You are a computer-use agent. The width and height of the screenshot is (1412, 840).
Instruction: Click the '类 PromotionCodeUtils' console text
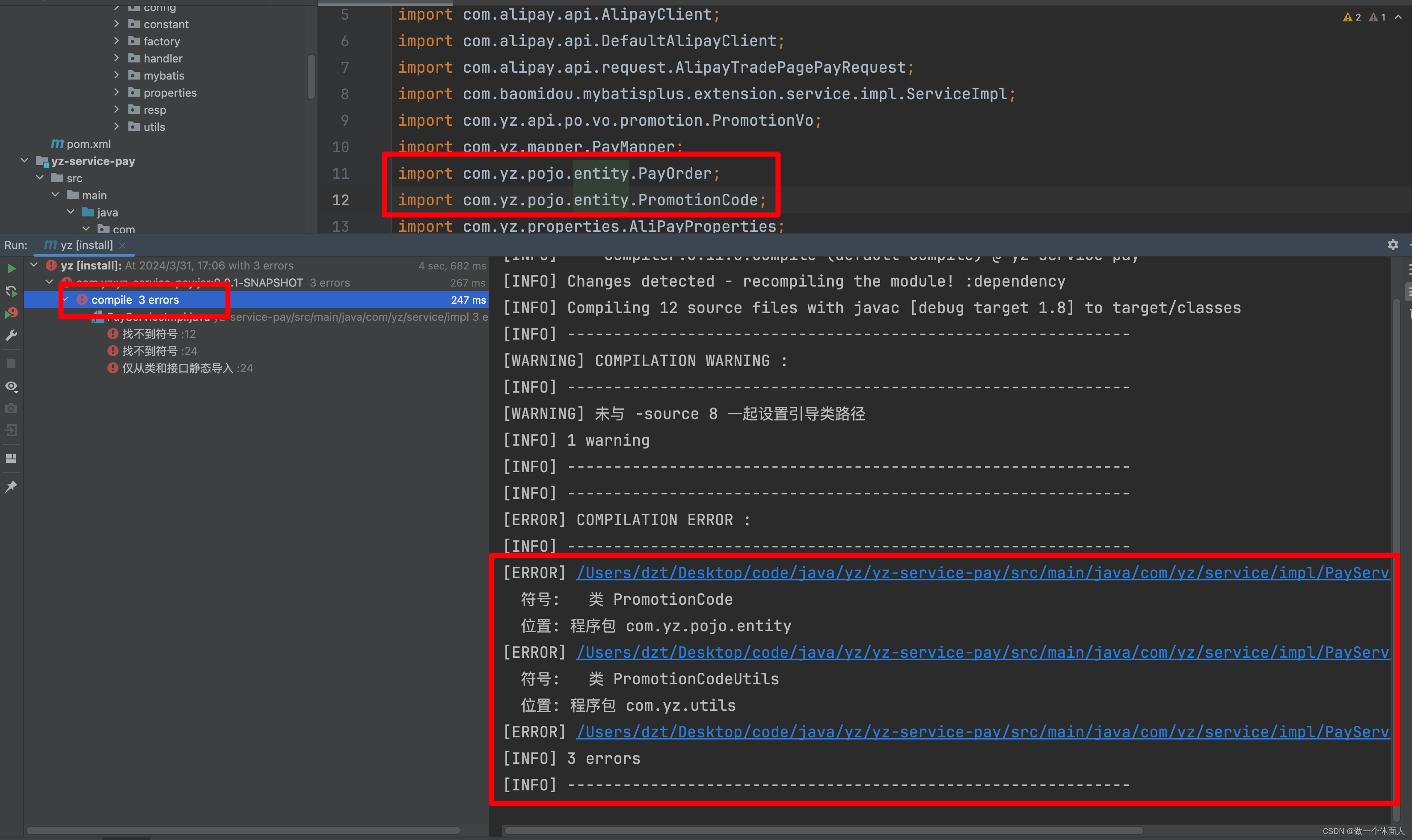(x=683, y=679)
